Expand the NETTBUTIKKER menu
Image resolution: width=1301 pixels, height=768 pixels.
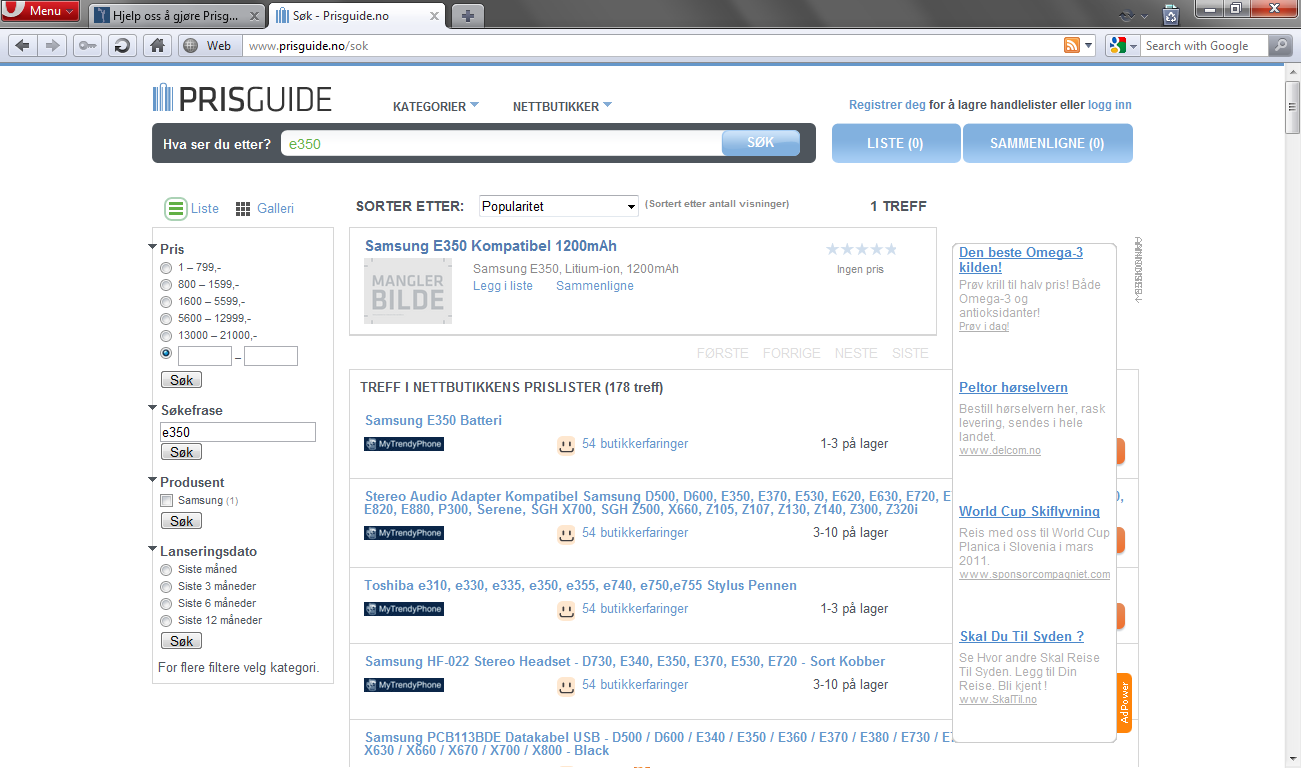[562, 106]
